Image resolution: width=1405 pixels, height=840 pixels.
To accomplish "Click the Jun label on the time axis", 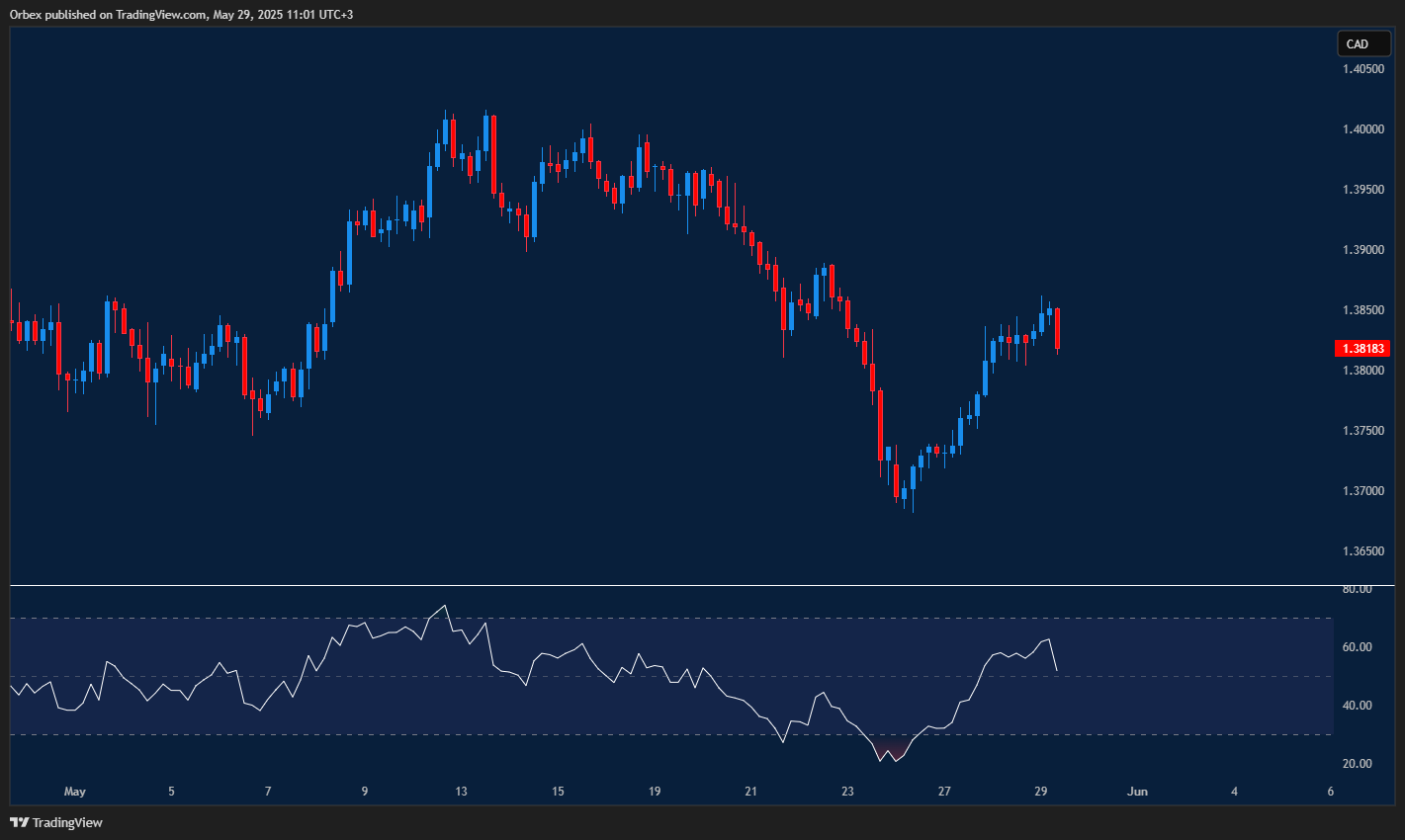I will [x=1136, y=792].
